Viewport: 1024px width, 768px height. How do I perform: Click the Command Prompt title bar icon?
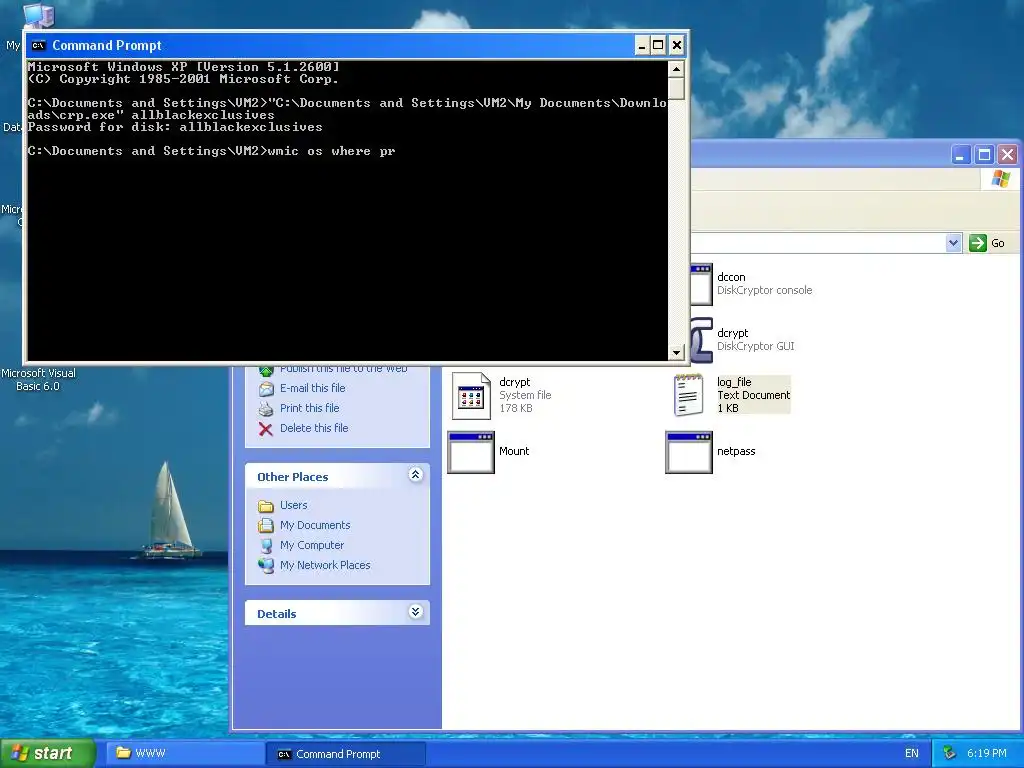39,45
